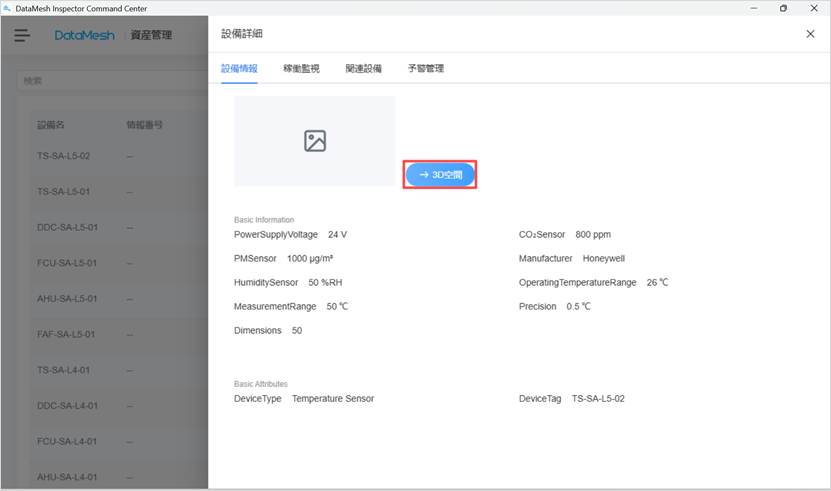
Task: Open the hamburger menu icon
Action: pyautogui.click(x=22, y=35)
